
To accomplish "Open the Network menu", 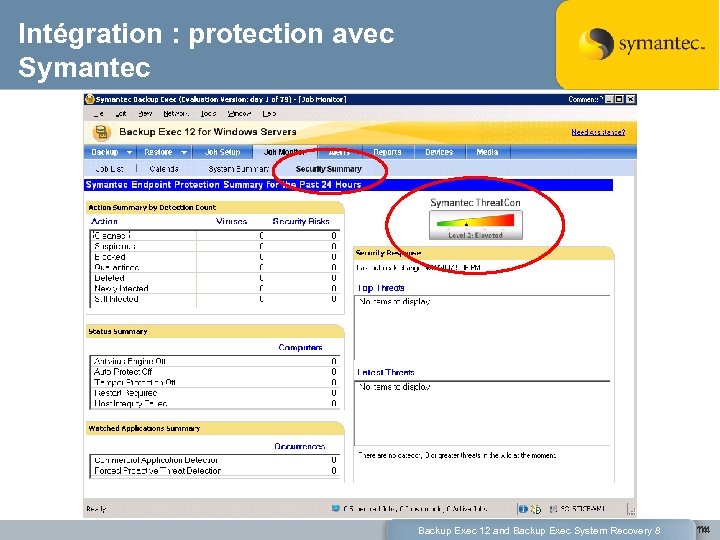I will [176, 114].
